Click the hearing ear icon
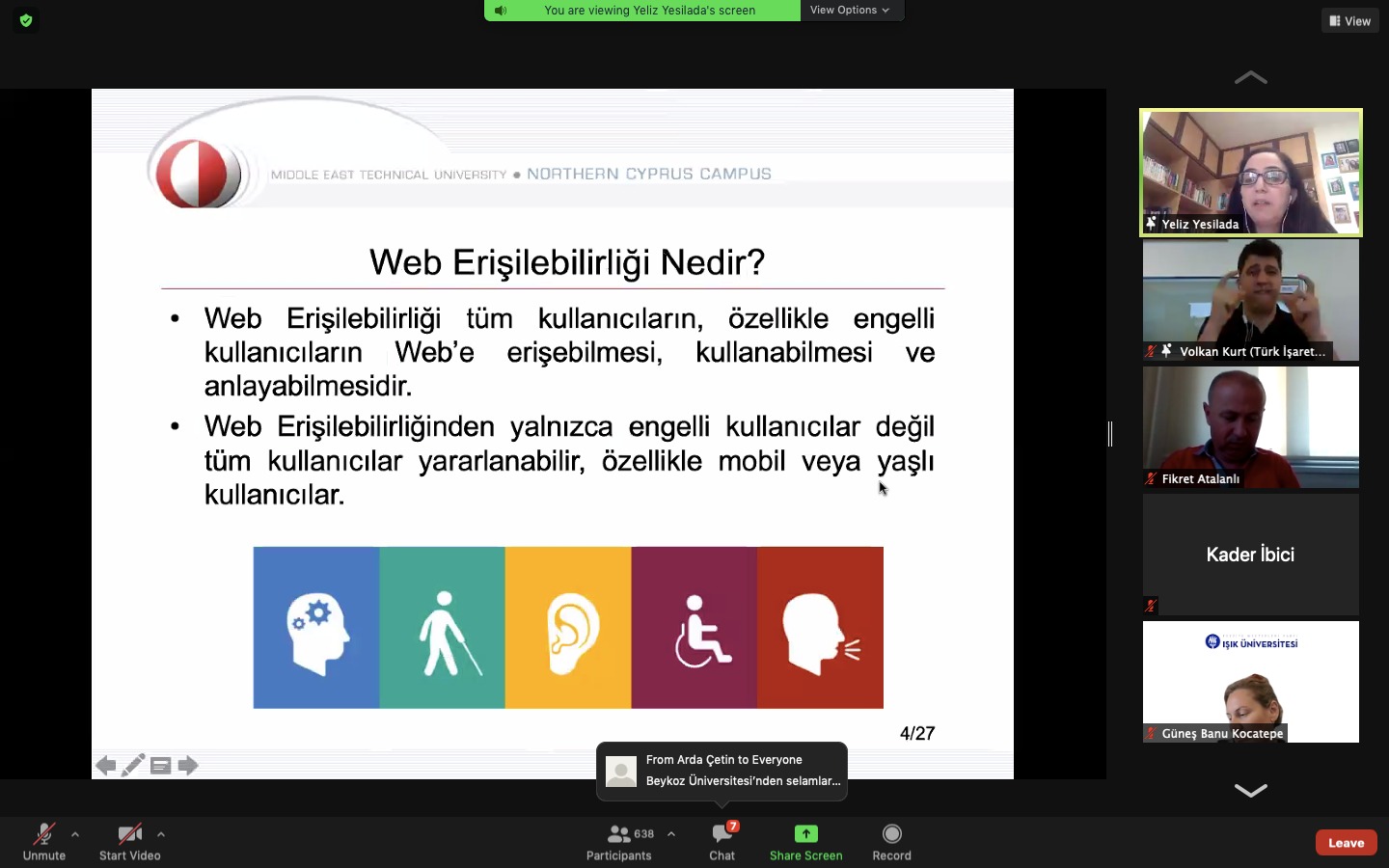1389x868 pixels. [568, 628]
